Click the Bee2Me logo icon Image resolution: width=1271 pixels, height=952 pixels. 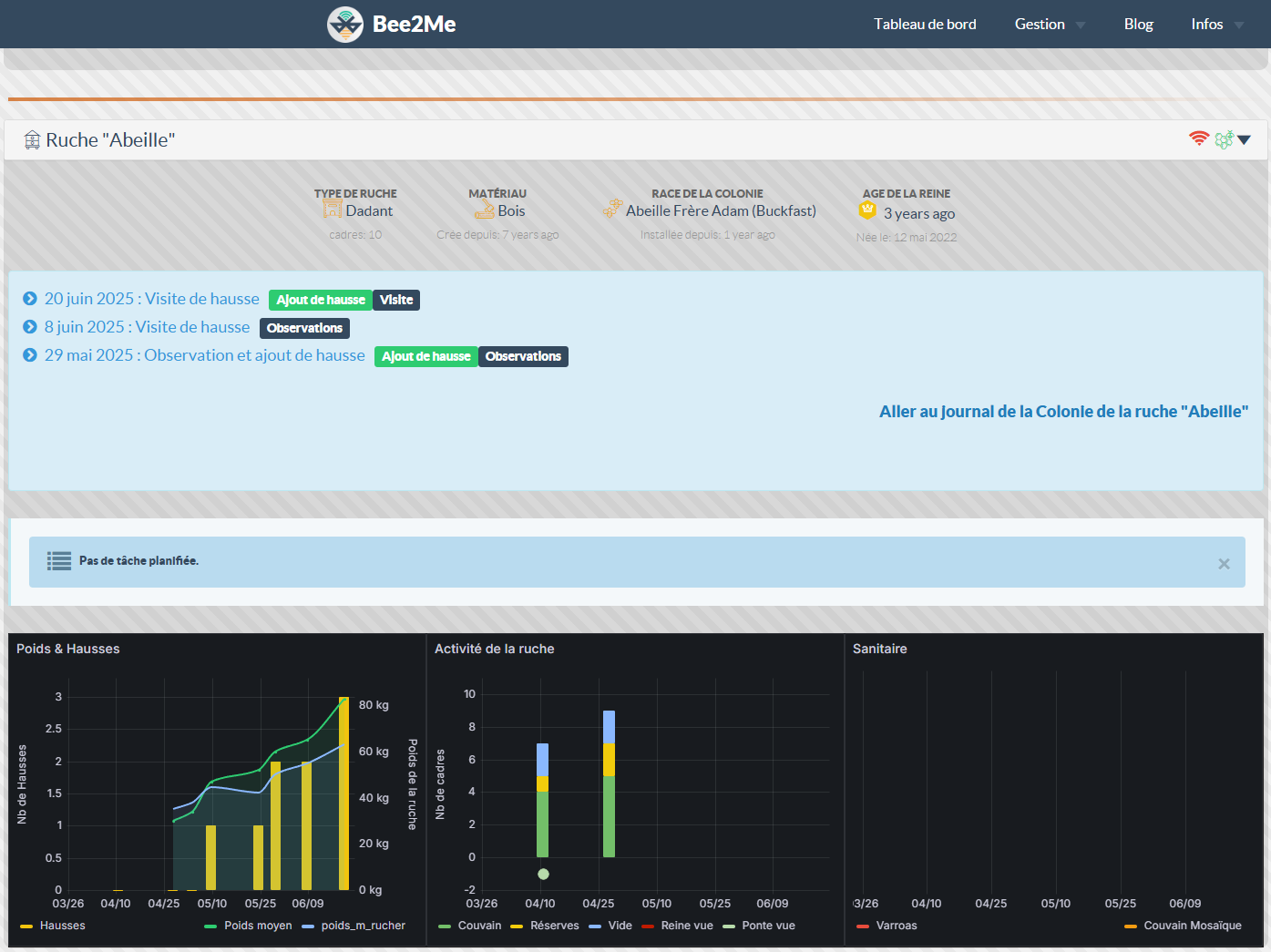(345, 25)
